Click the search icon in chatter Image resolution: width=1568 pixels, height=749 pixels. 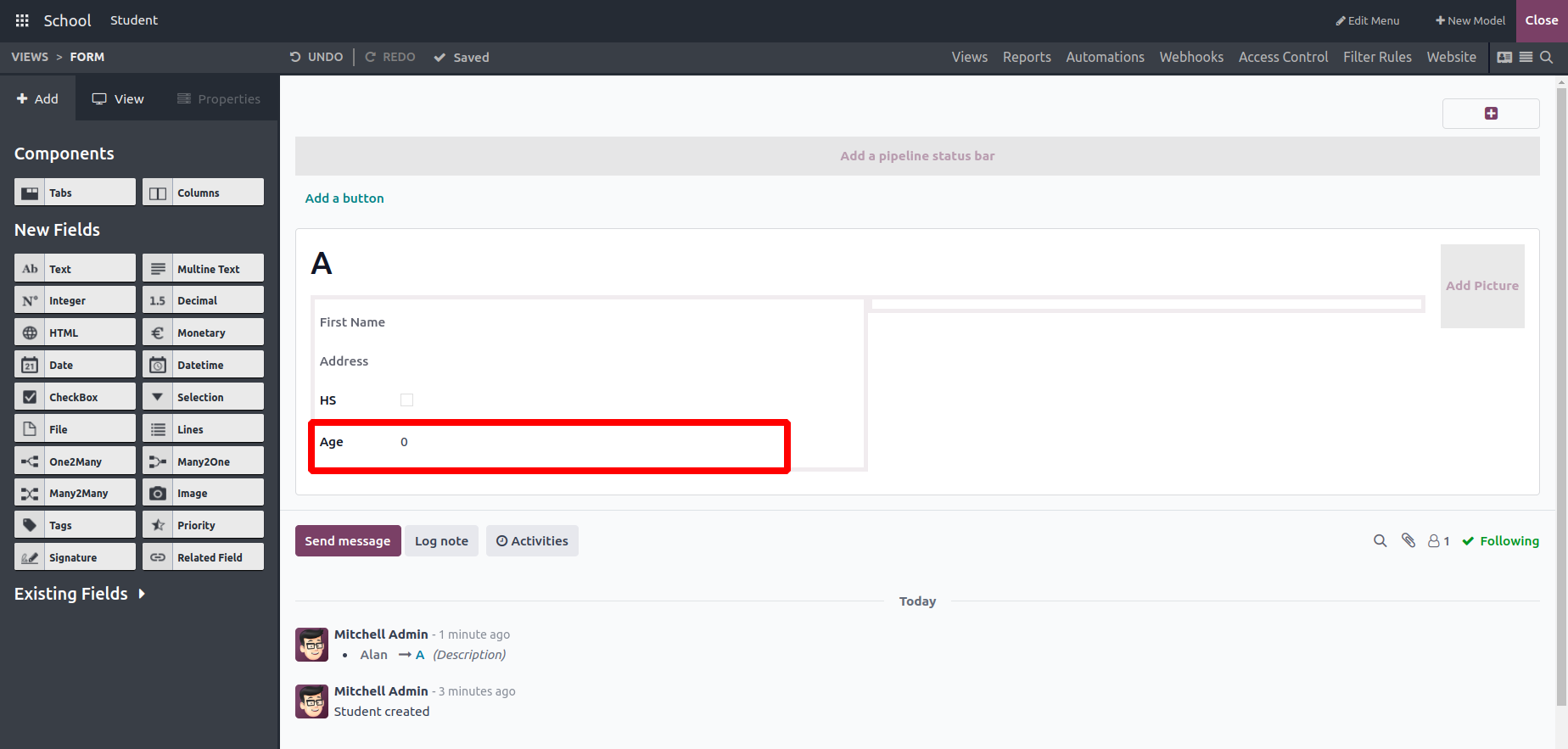coord(1380,541)
